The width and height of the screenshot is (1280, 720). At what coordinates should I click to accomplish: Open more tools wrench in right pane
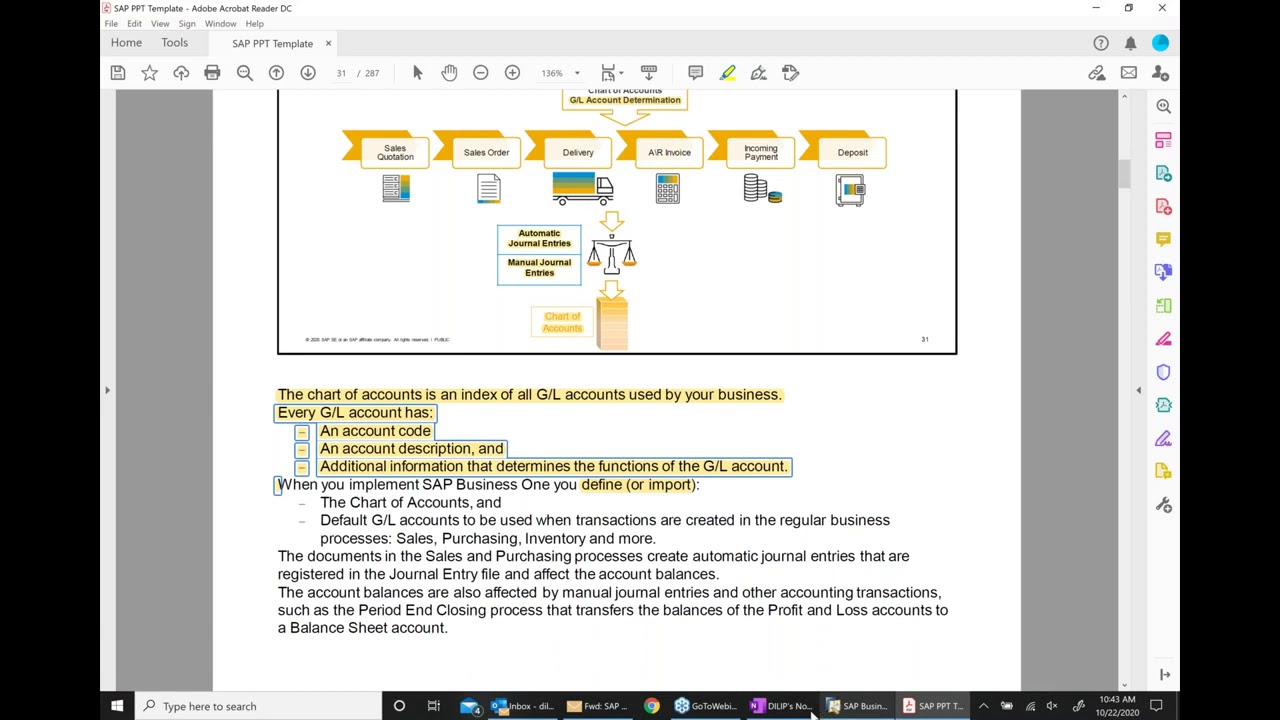click(x=1163, y=505)
